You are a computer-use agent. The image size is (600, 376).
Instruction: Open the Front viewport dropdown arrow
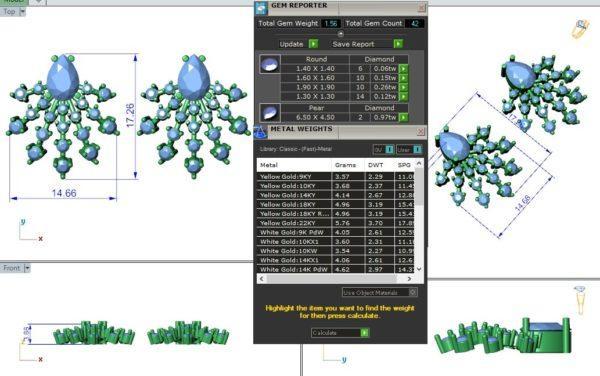(27, 268)
